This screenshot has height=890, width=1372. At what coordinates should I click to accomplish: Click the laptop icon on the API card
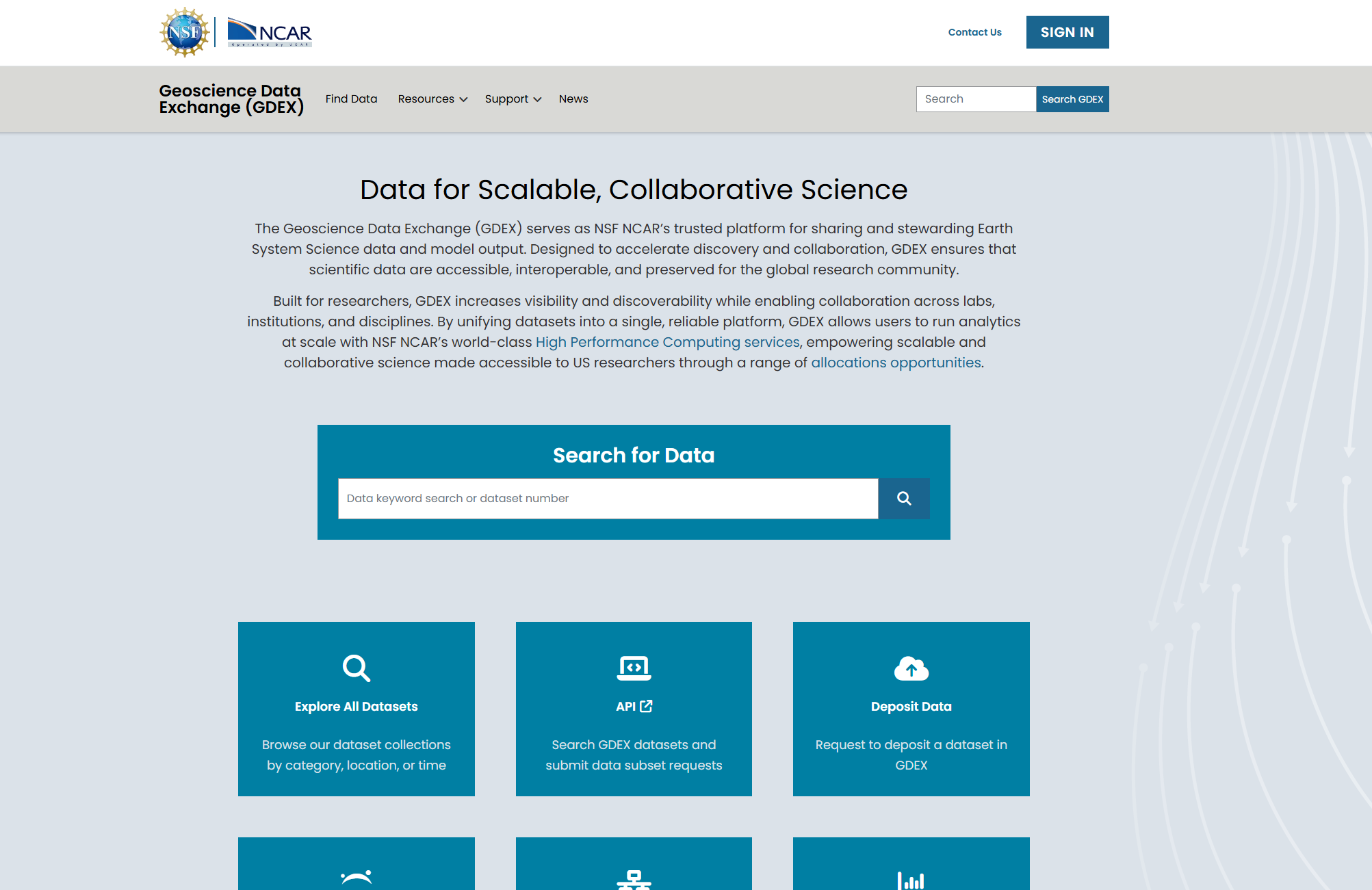tap(633, 668)
